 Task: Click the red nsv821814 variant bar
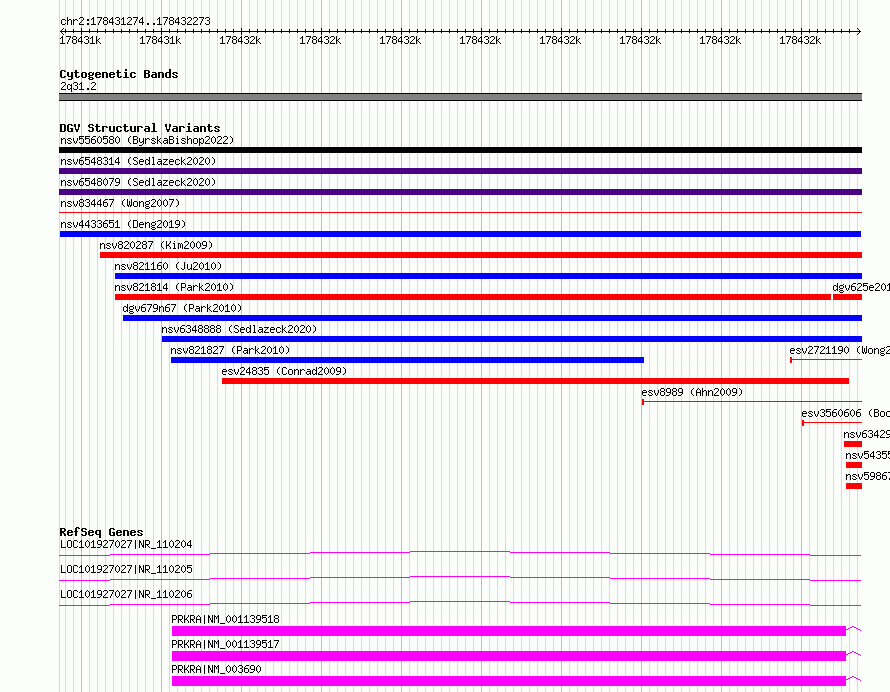(x=473, y=297)
